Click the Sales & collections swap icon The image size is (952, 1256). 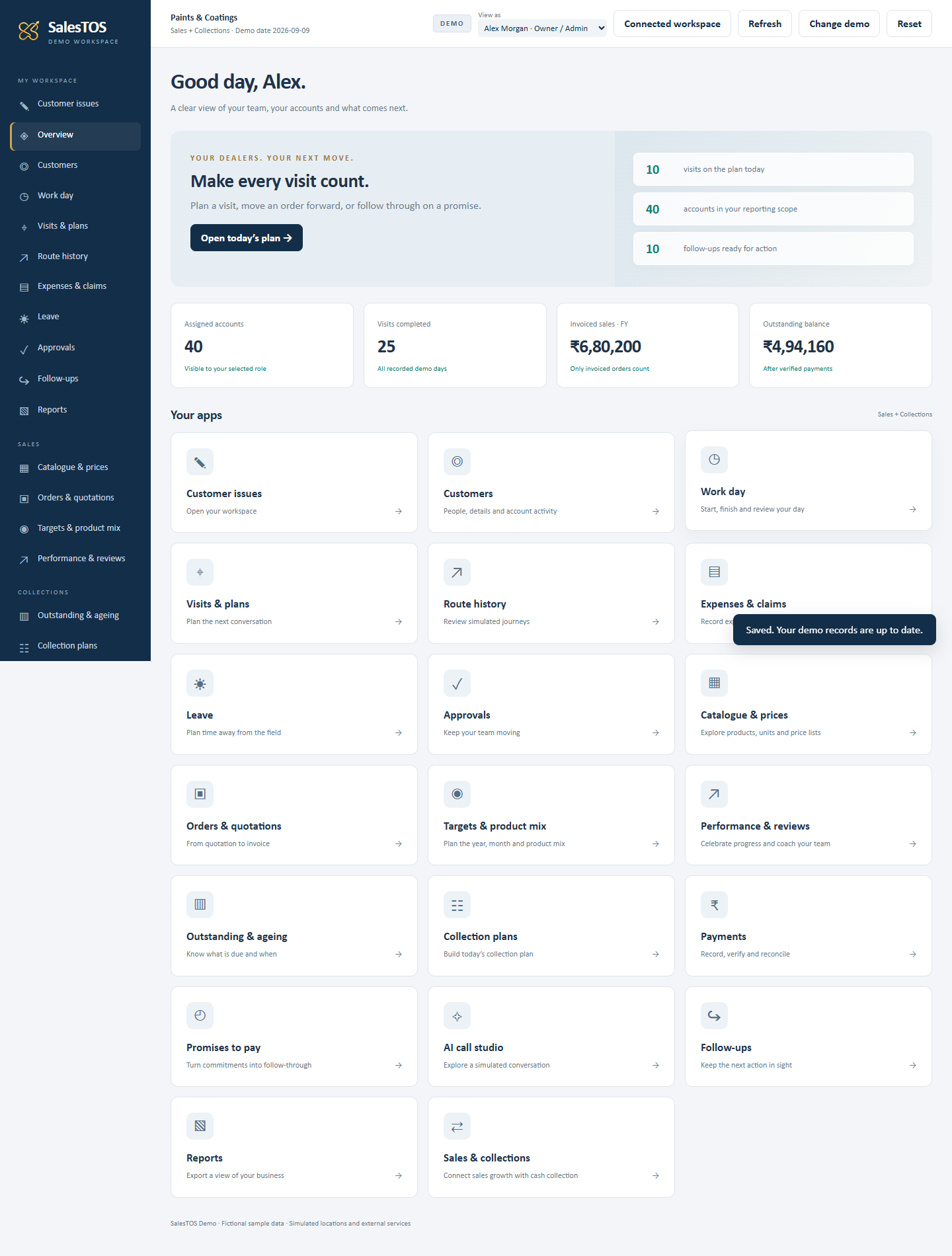457,1126
